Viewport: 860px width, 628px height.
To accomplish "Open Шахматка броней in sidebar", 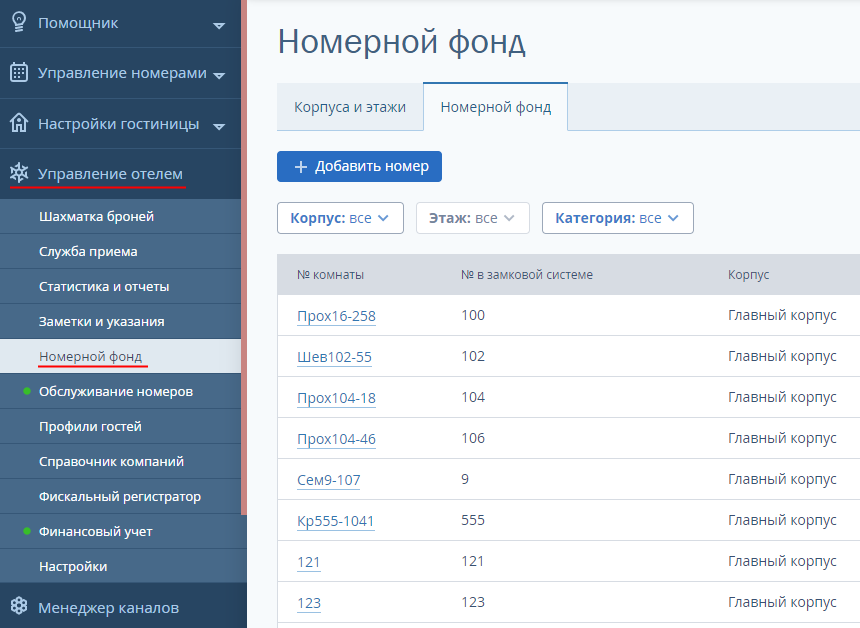I will click(120, 216).
